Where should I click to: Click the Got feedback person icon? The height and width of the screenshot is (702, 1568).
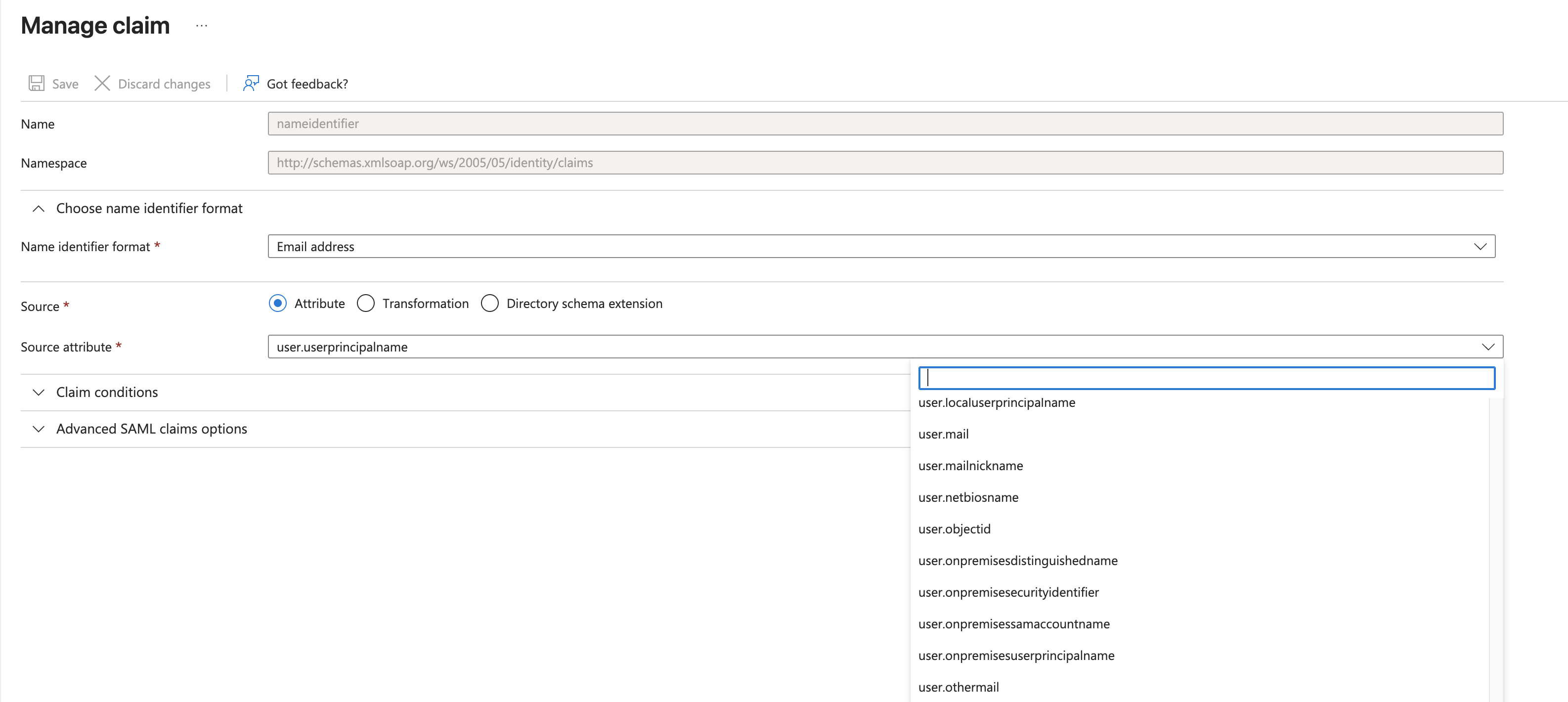click(x=251, y=84)
